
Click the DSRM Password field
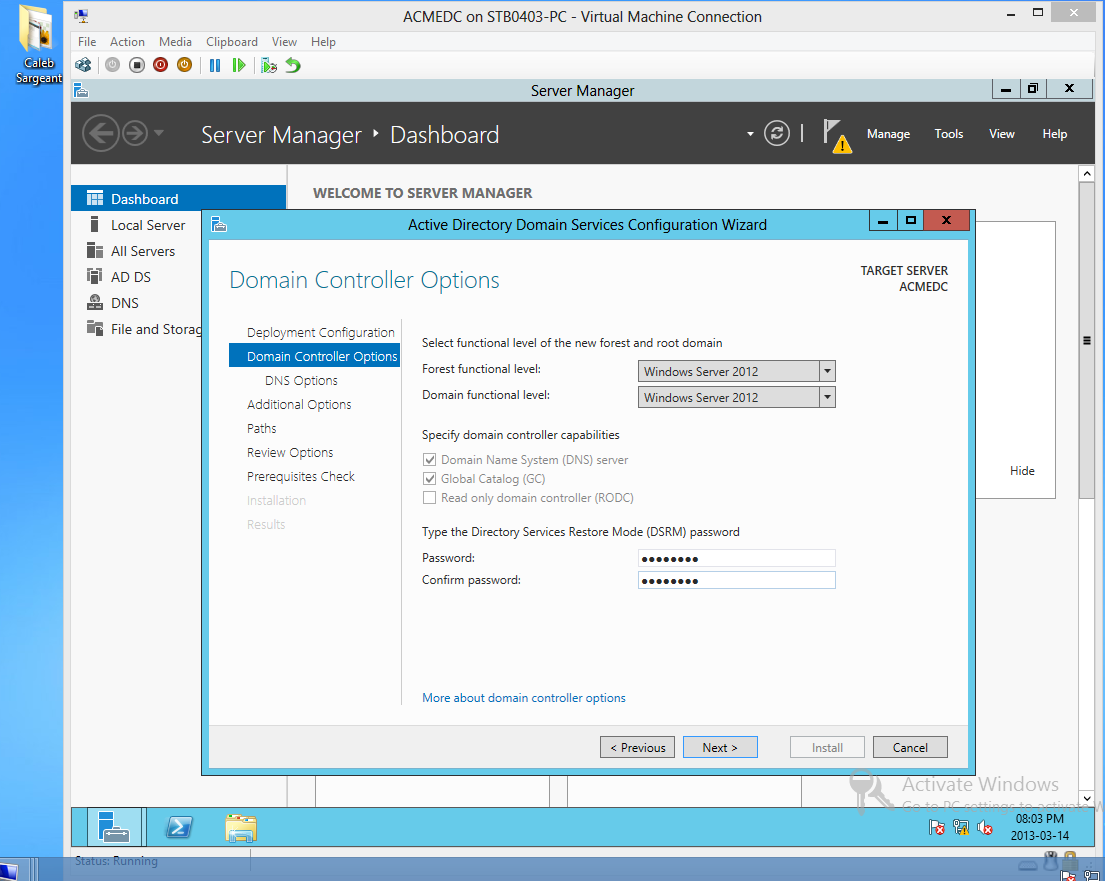coord(736,558)
